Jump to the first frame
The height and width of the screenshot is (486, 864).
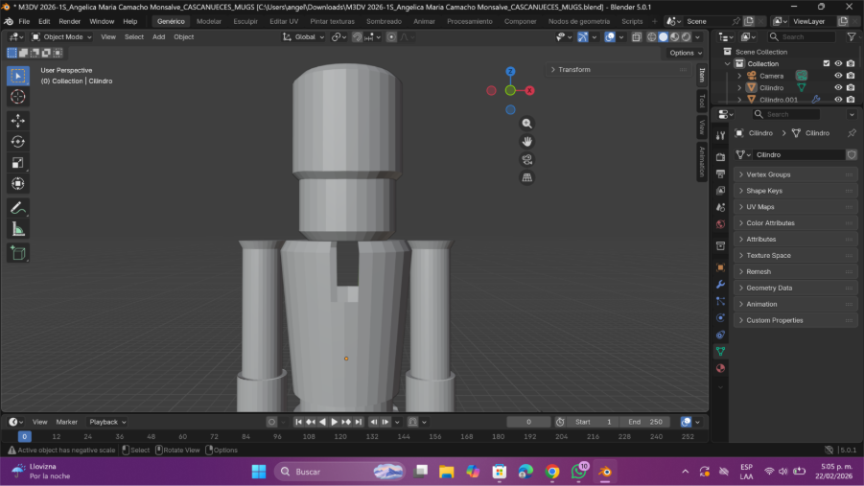(x=298, y=422)
